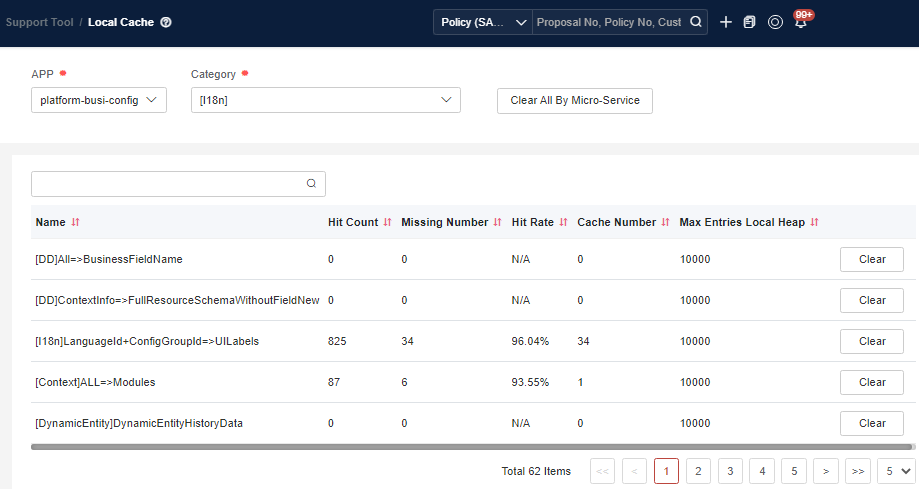919x489 pixels.
Task: Click the plus icon in header
Action: coord(726,22)
